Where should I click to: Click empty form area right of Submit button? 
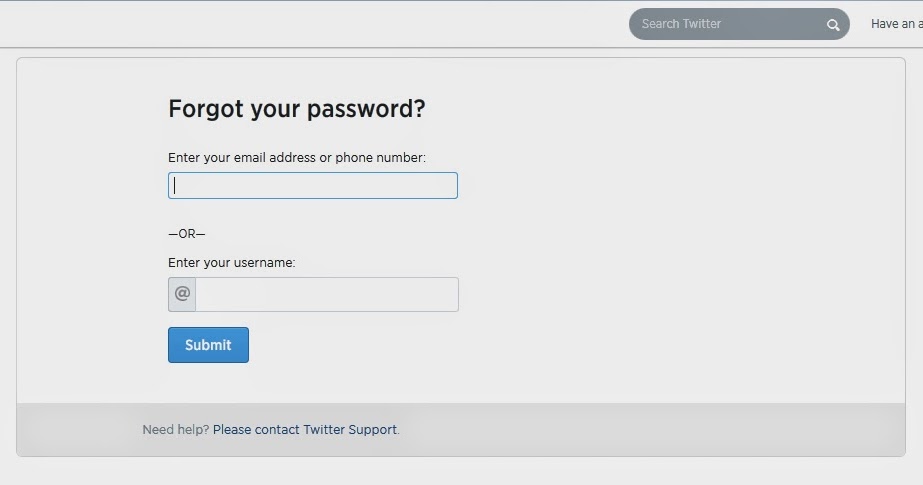tap(550, 345)
